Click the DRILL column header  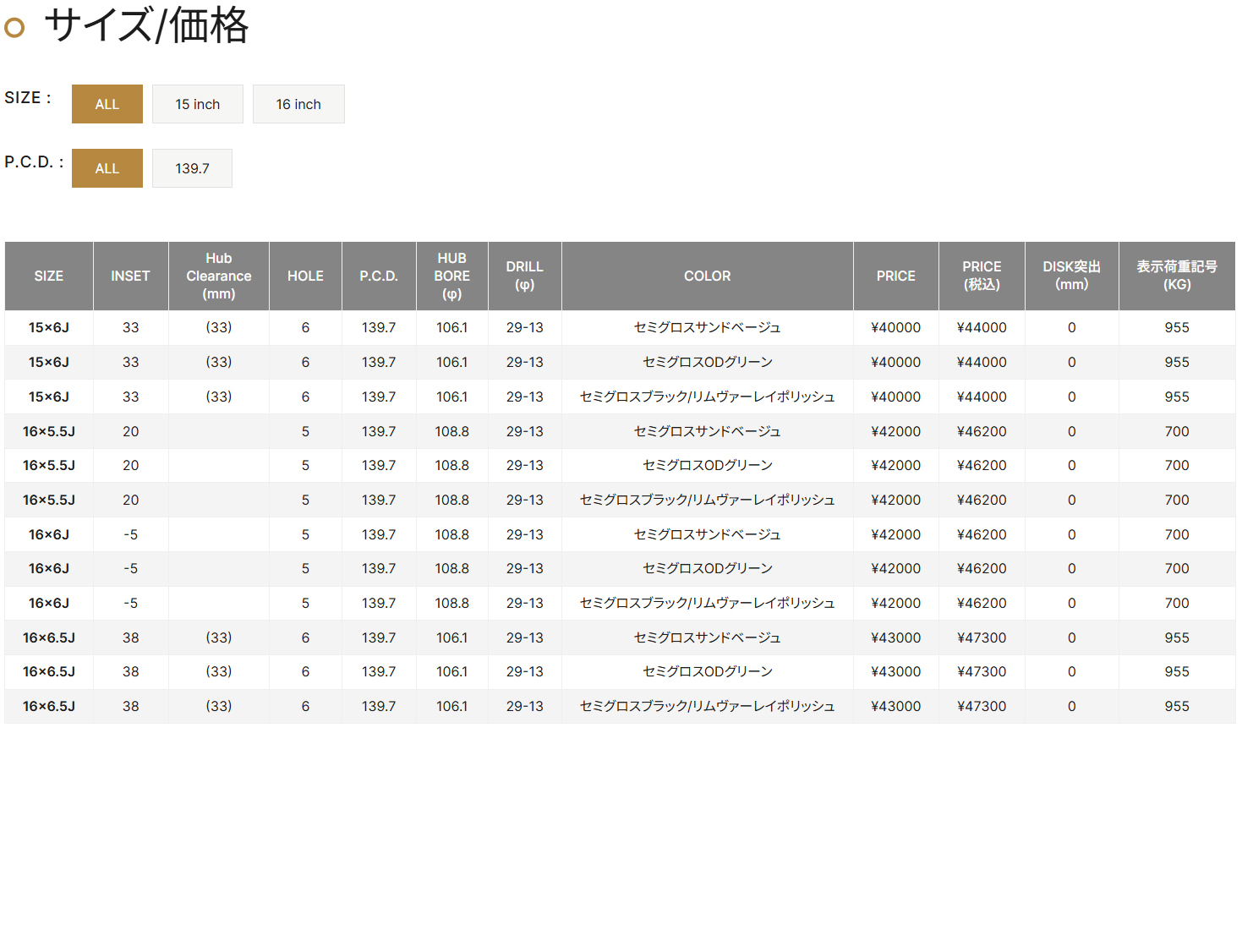coord(524,276)
